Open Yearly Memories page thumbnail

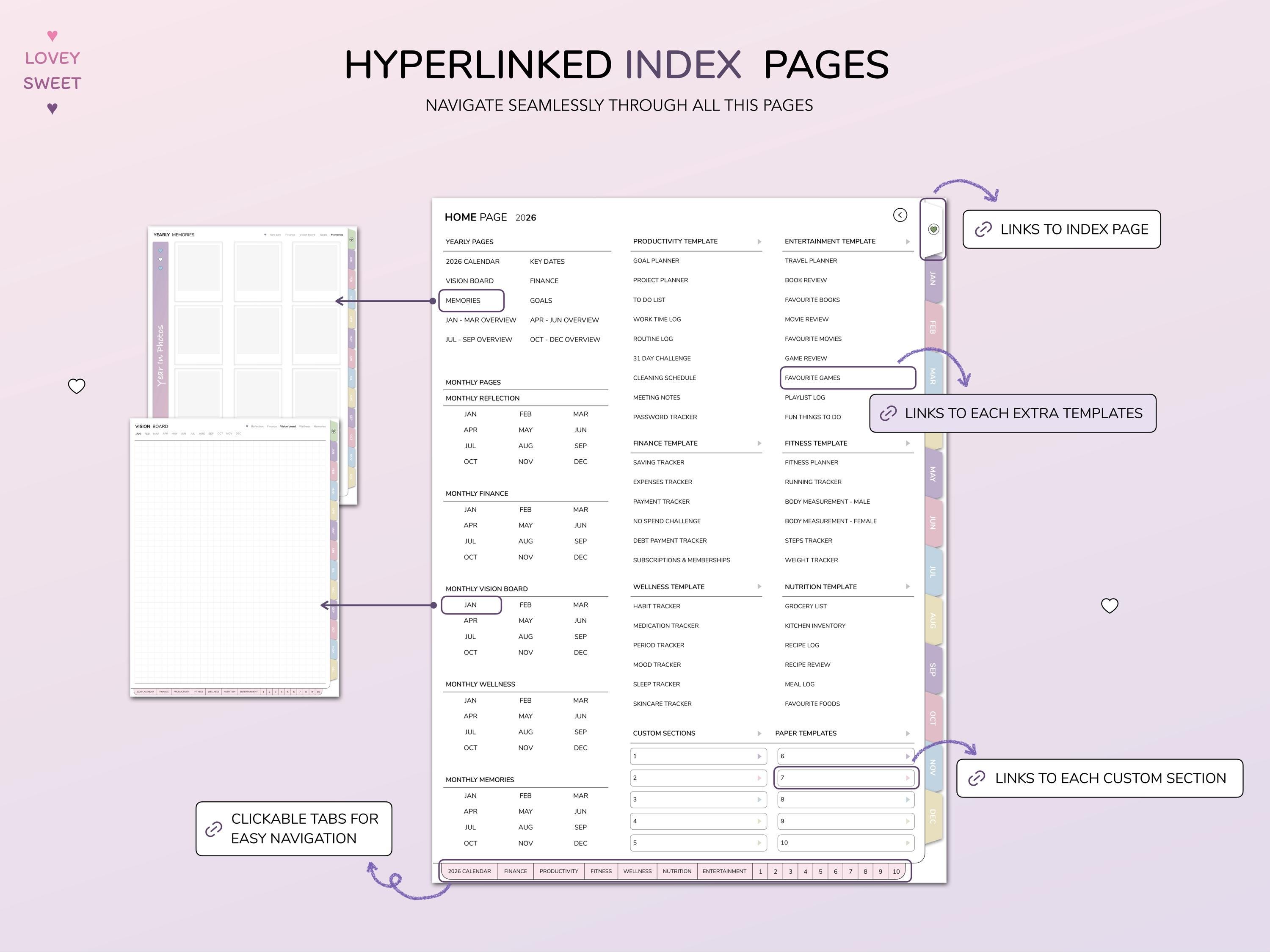click(252, 322)
